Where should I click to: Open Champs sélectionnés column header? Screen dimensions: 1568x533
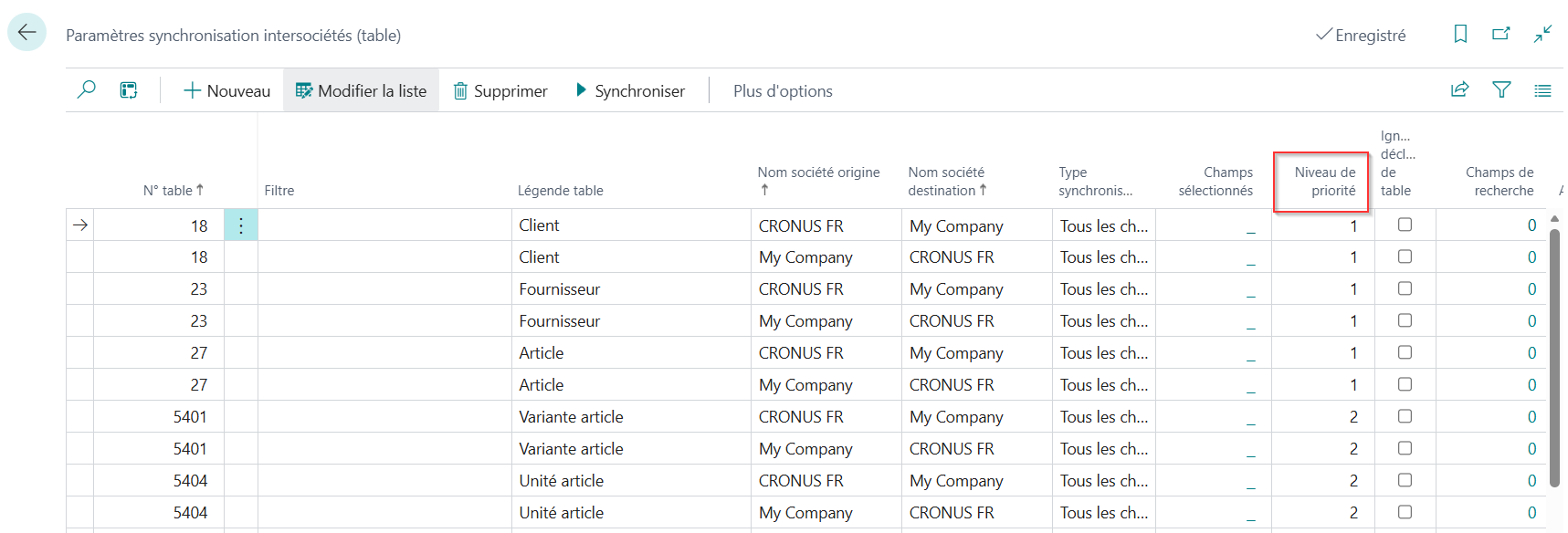1215,181
